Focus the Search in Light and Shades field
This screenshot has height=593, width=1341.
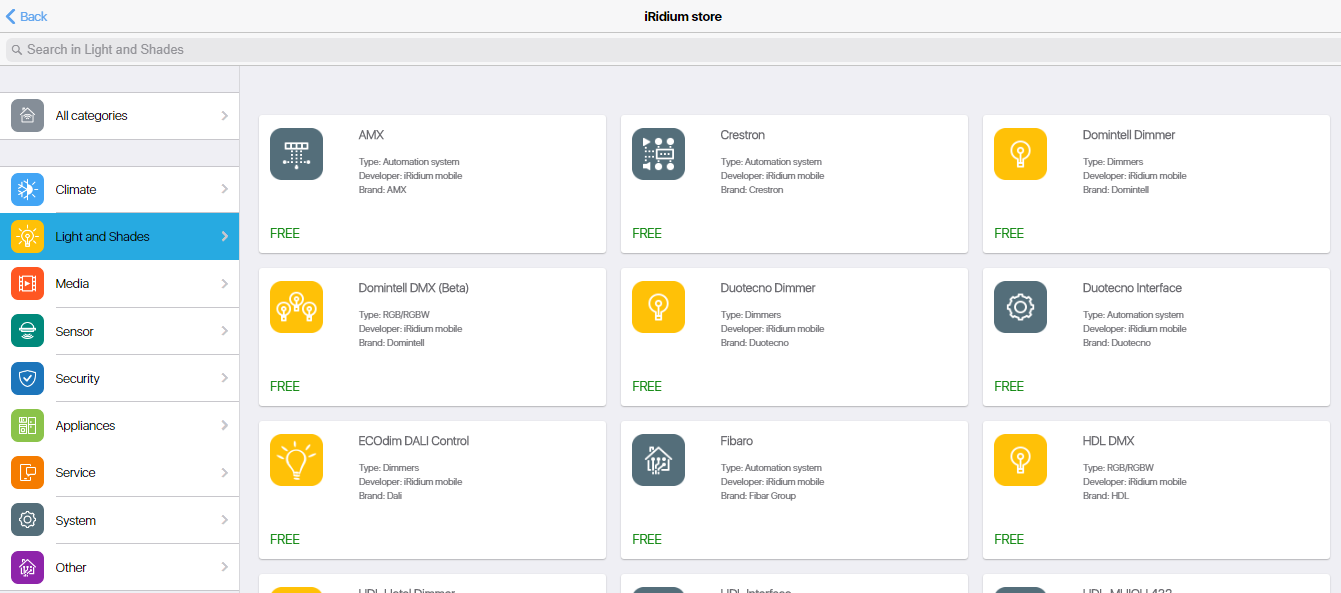pos(670,49)
